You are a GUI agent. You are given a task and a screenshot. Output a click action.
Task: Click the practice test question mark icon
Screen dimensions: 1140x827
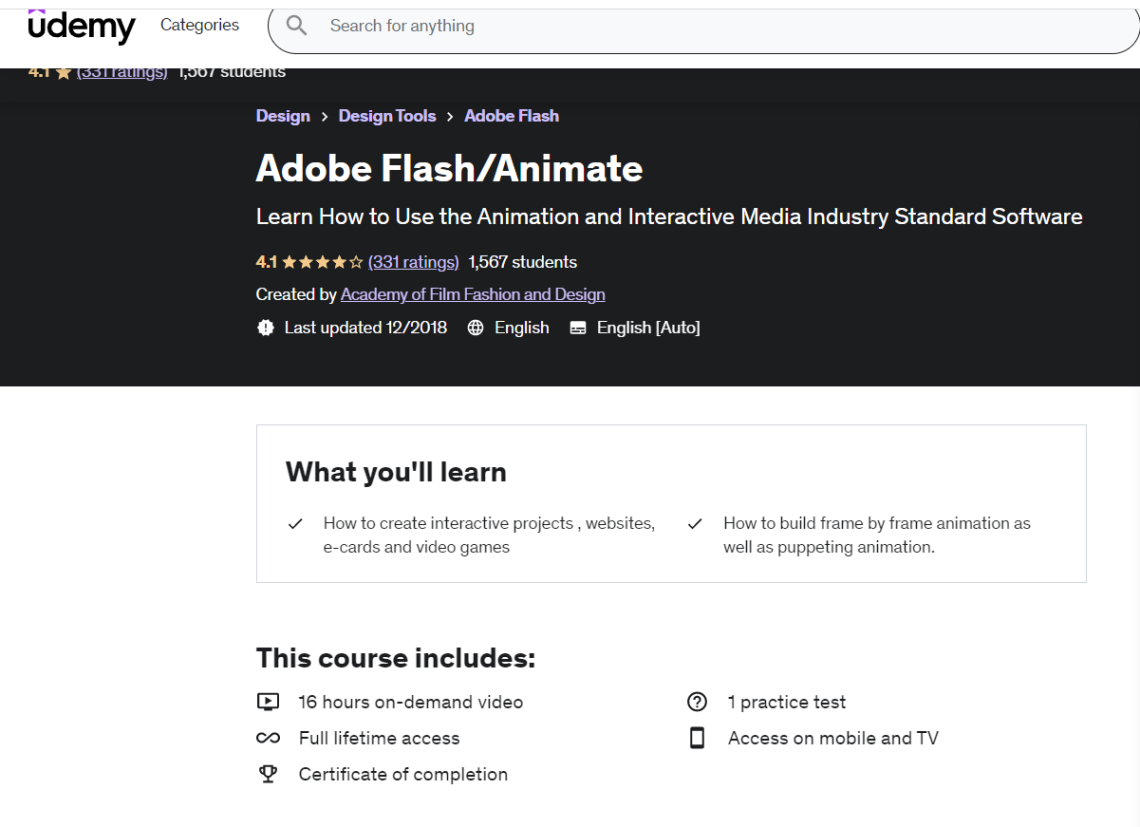[697, 701]
